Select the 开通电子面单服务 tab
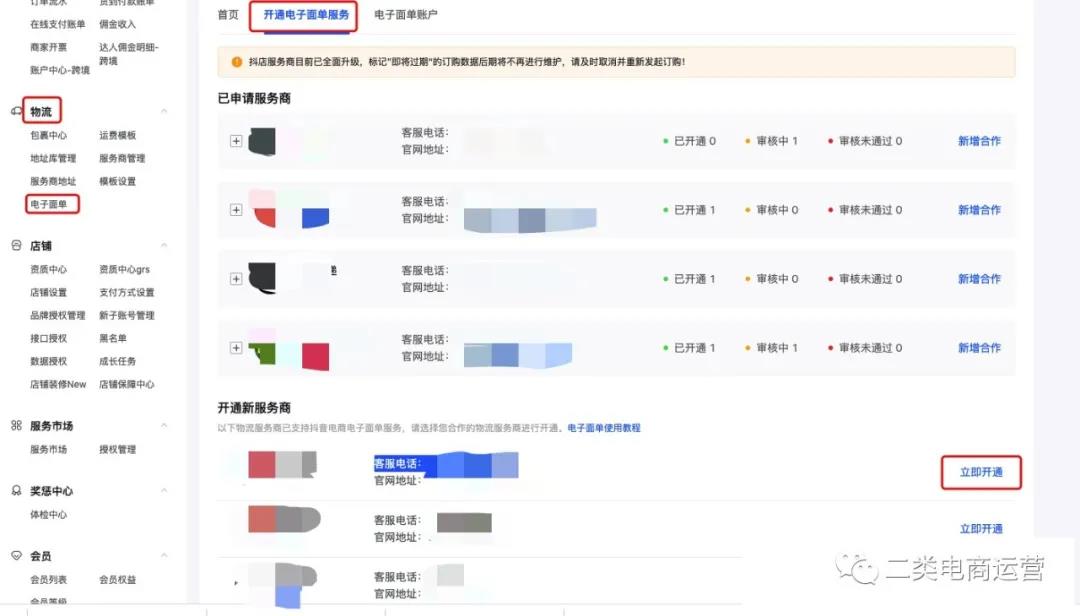 coord(307,15)
